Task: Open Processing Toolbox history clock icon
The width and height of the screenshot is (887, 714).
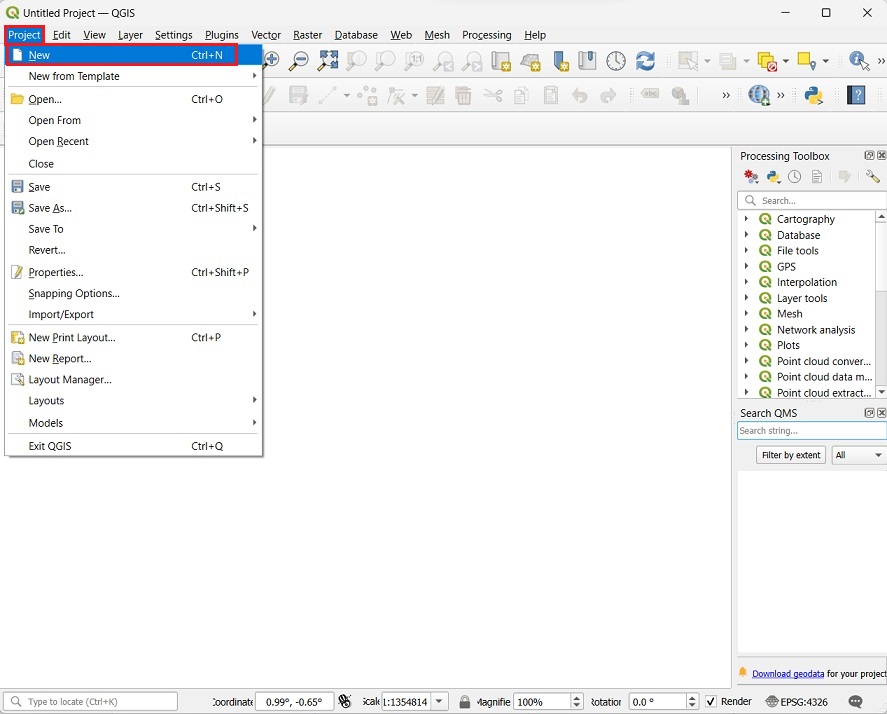Action: [795, 177]
